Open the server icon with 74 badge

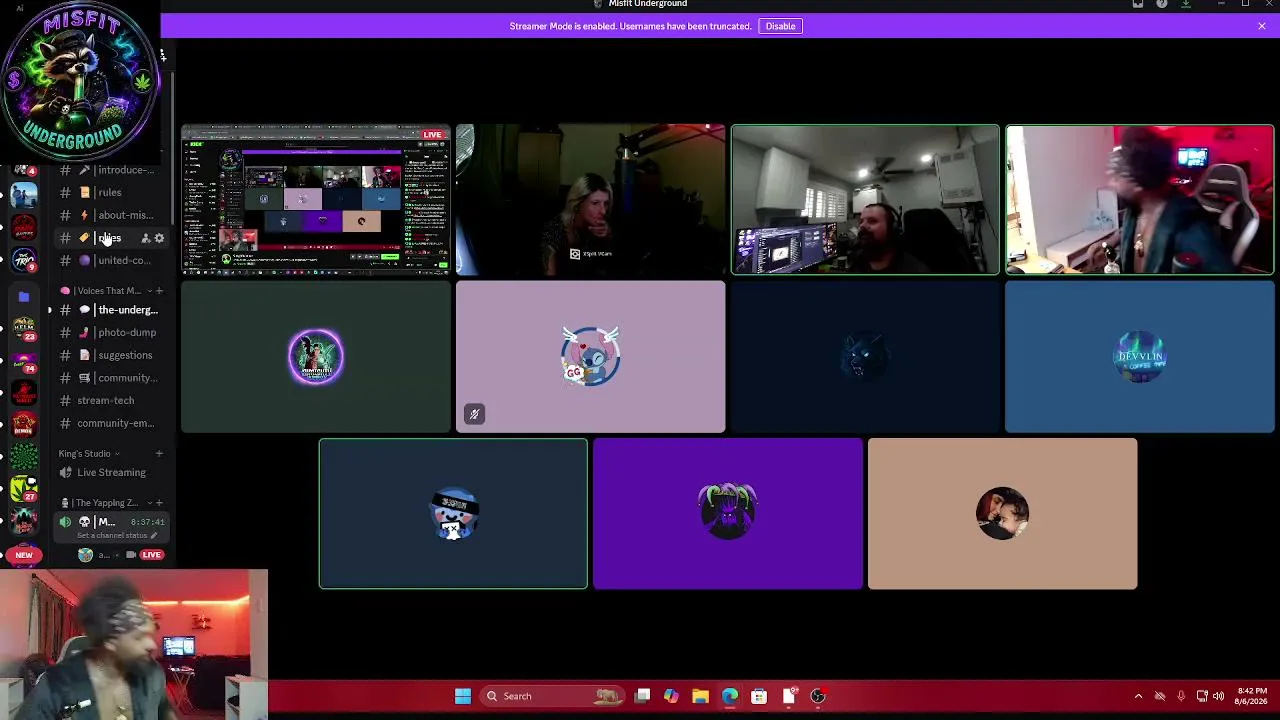[24, 360]
